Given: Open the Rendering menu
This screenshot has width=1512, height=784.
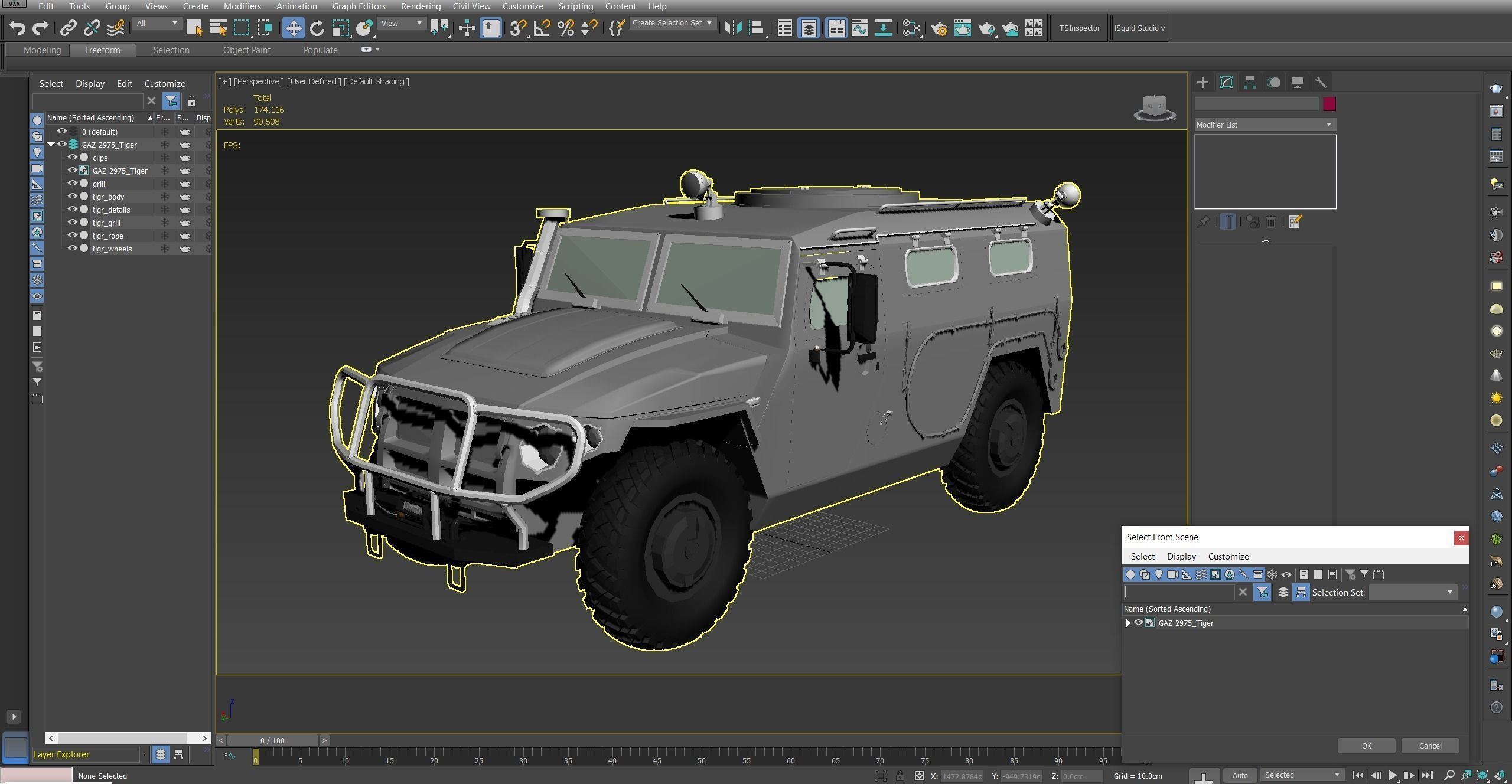Looking at the screenshot, I should click(421, 6).
